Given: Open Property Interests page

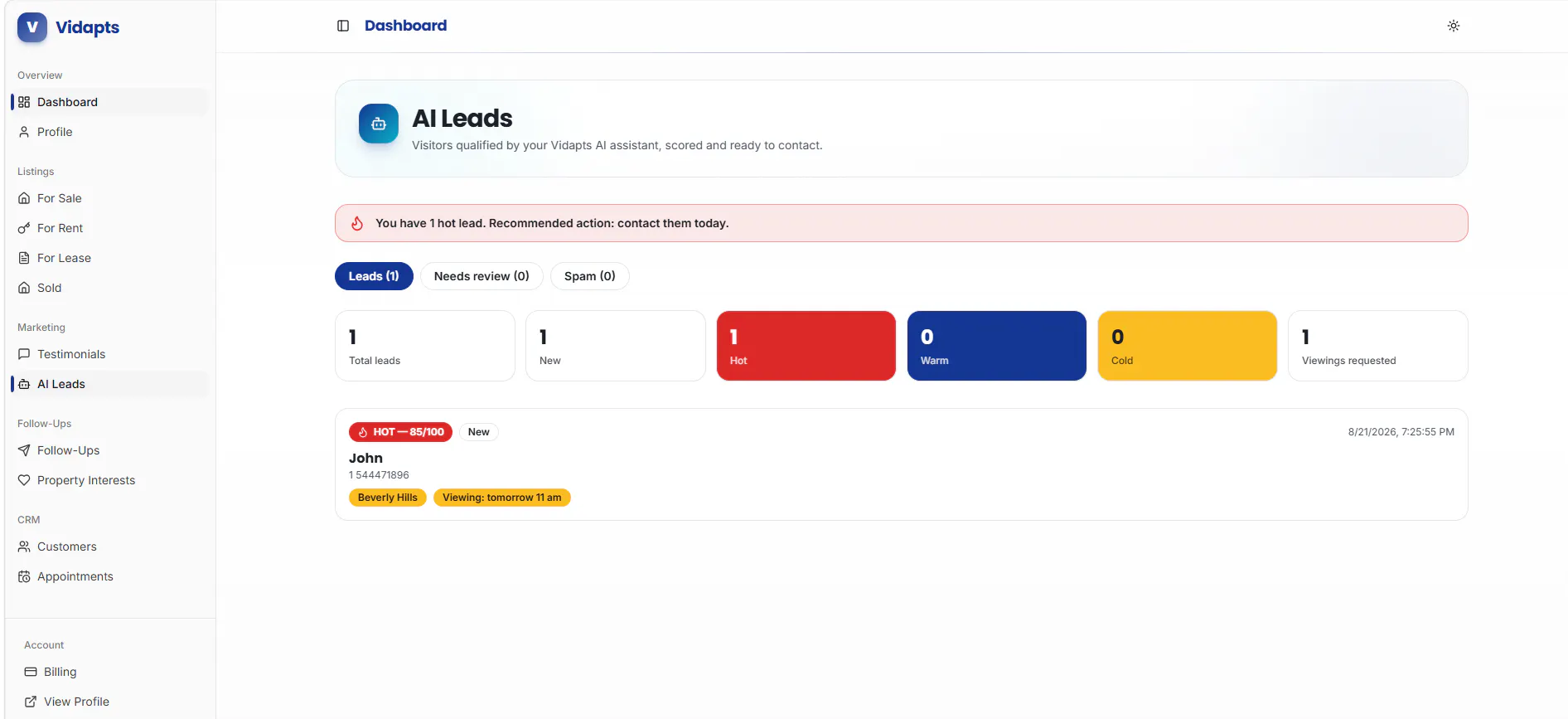Looking at the screenshot, I should pyautogui.click(x=109, y=480).
